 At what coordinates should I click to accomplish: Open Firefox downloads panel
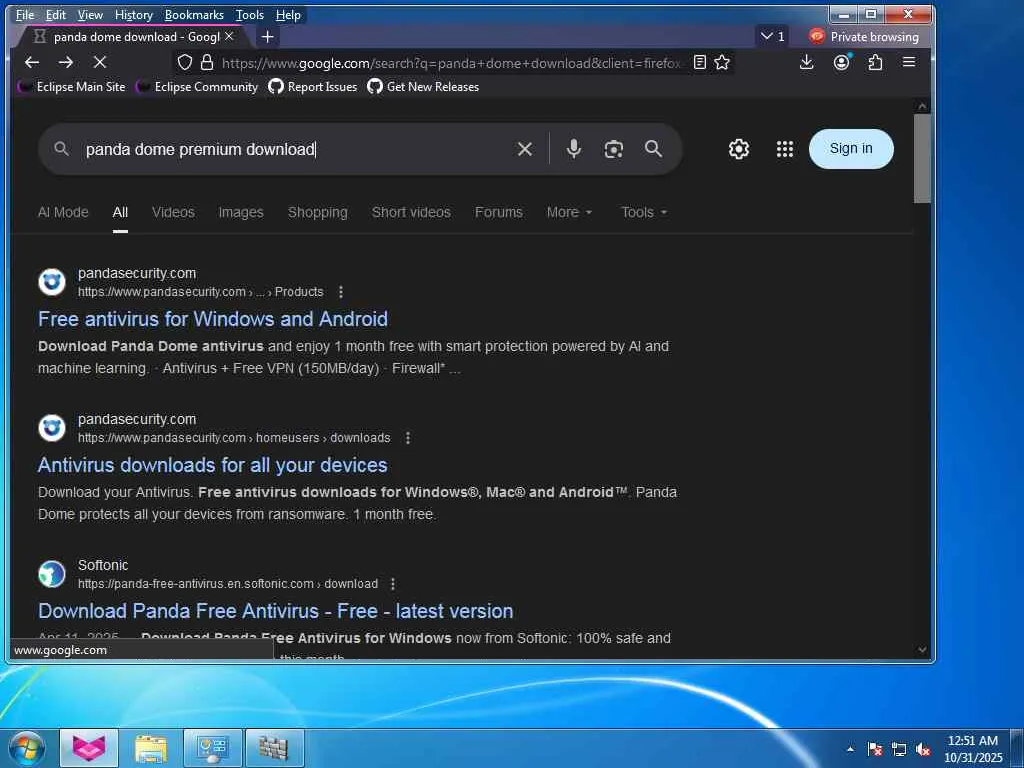pos(807,62)
